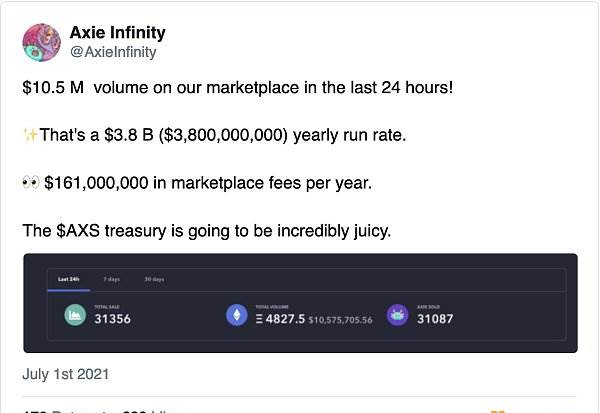Open the Axie Infinity display name
This screenshot has width=600, height=413.
click(117, 33)
